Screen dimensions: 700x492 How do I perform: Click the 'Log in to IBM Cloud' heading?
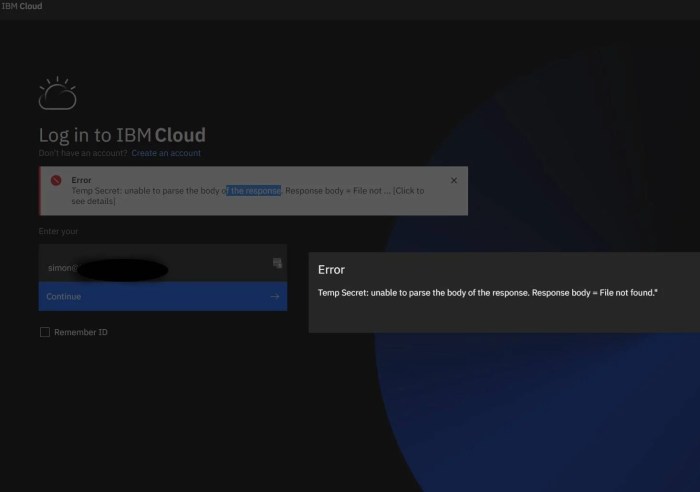122,135
